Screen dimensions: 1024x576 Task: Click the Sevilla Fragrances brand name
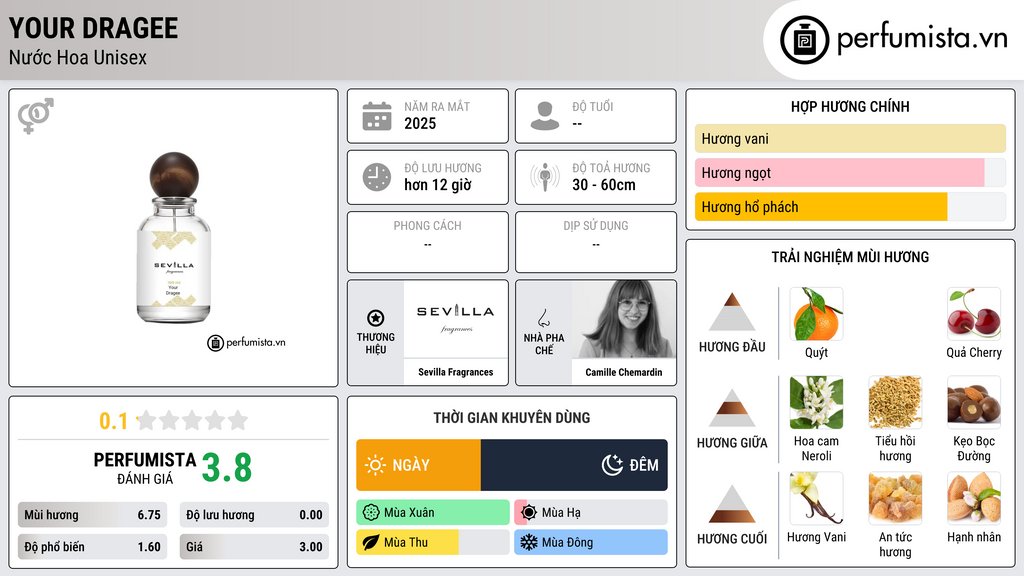(x=455, y=372)
